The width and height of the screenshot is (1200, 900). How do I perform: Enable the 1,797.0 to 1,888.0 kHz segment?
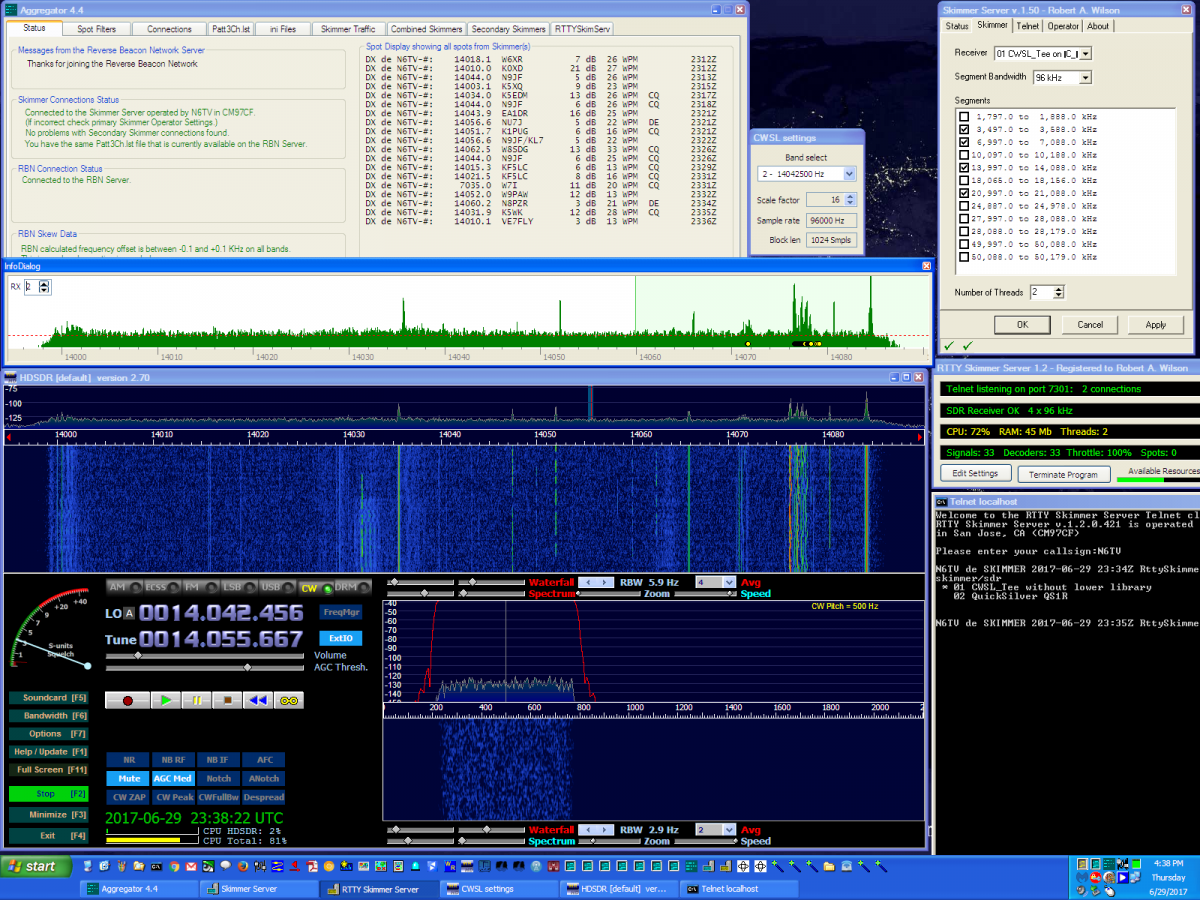[x=963, y=116]
